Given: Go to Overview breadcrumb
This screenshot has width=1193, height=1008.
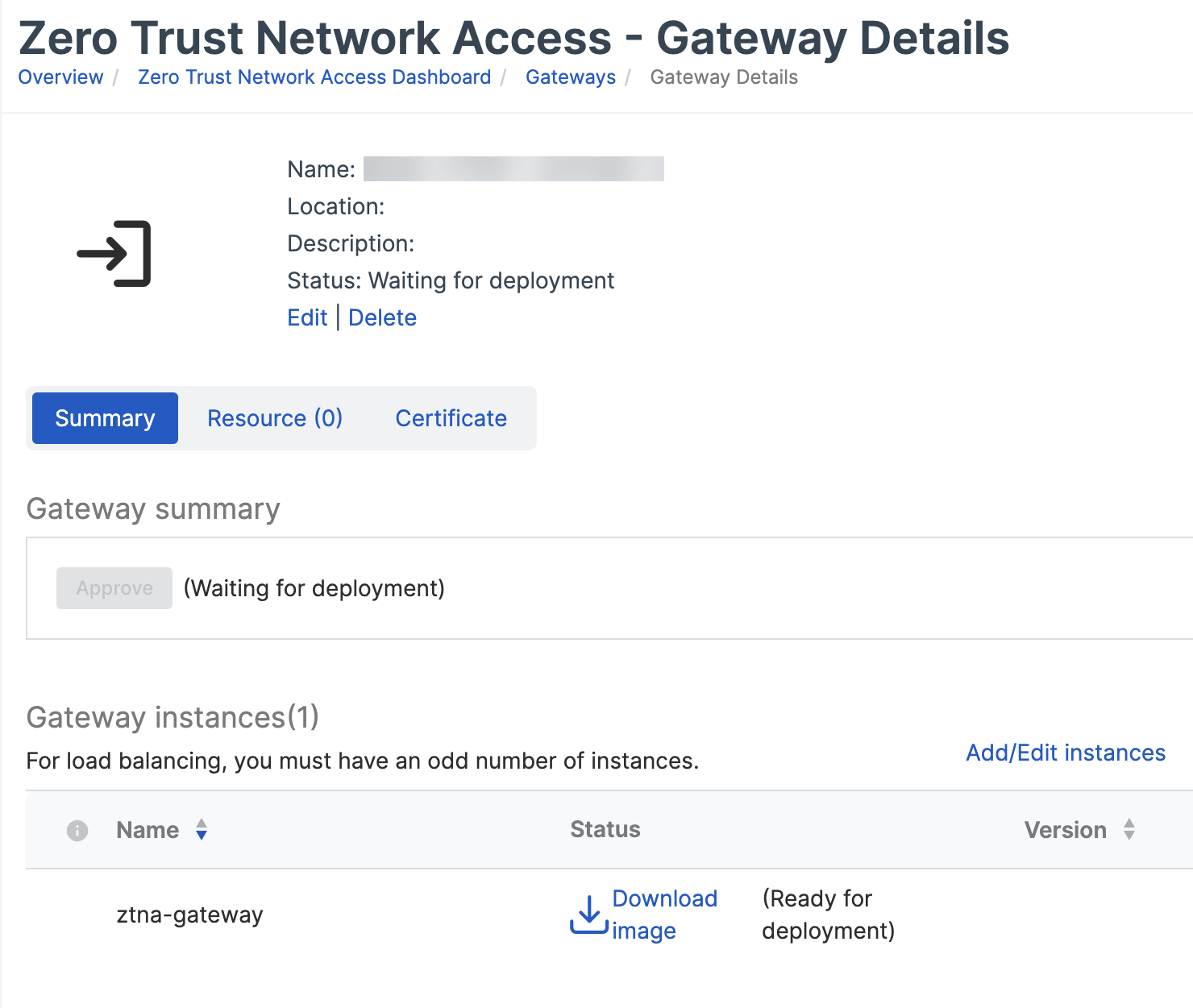Looking at the screenshot, I should tap(60, 77).
